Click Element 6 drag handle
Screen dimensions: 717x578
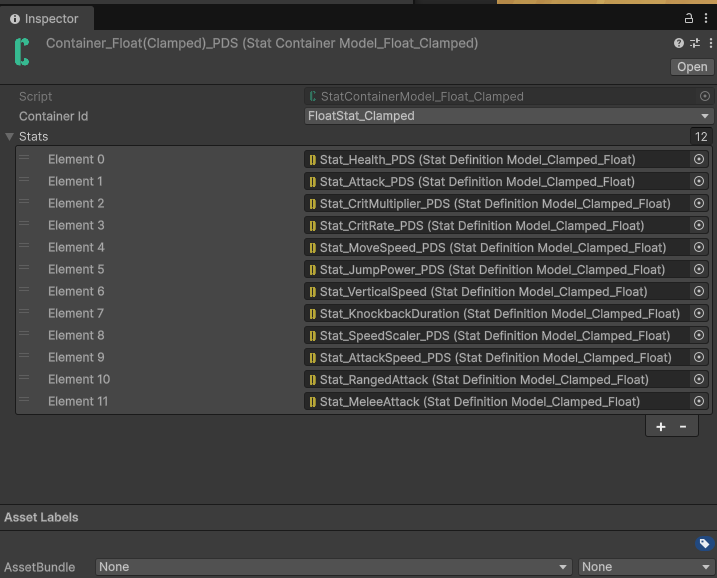click(x=24, y=289)
